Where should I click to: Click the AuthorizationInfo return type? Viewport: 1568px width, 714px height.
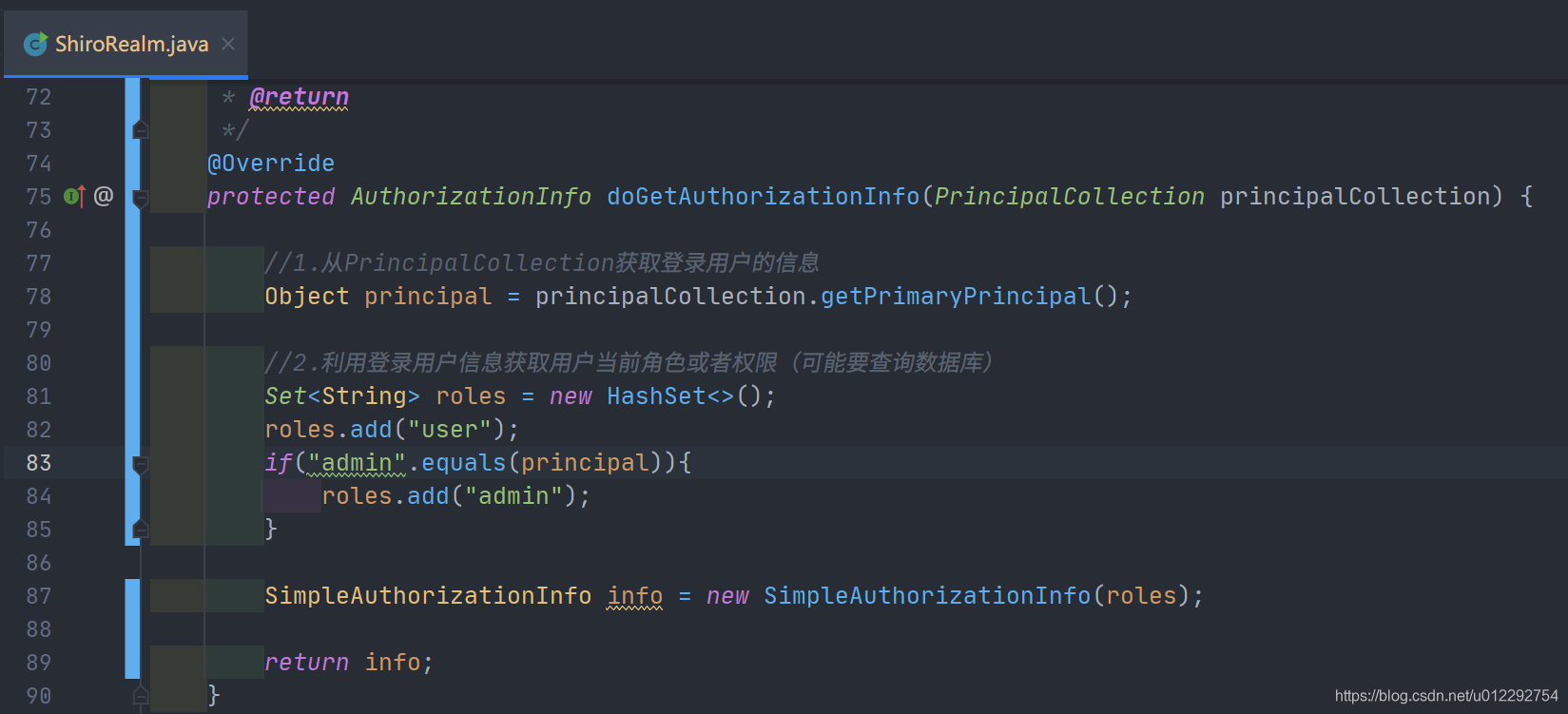[471, 197]
